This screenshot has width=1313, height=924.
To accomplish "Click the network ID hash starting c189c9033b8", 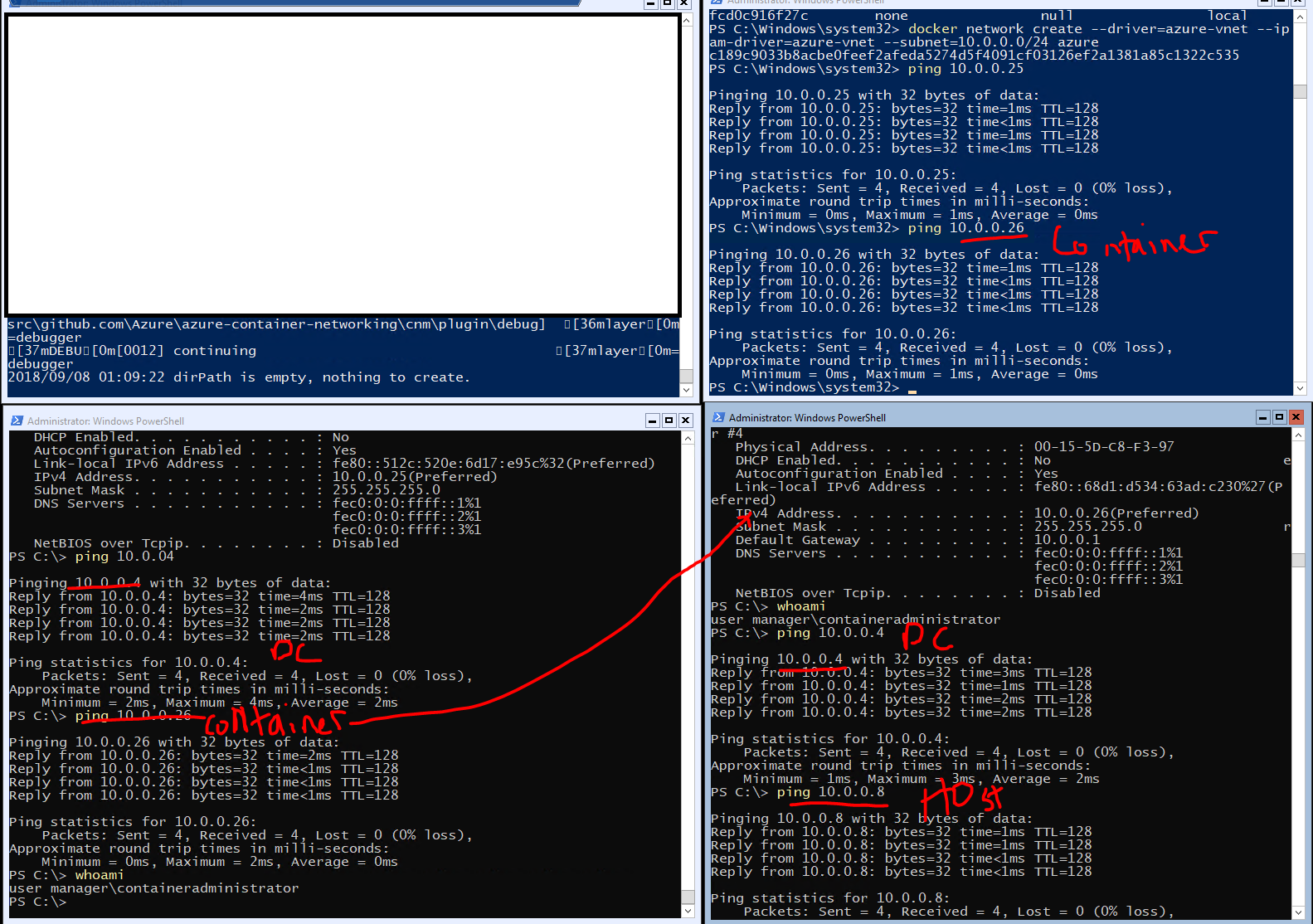I will (x=974, y=56).
